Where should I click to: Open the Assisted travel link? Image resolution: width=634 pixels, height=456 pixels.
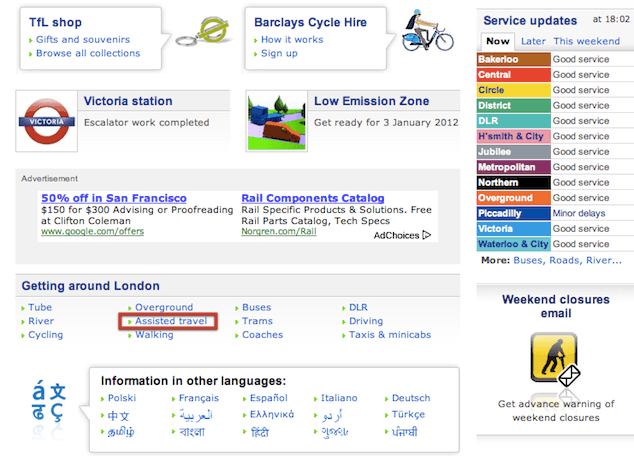point(171,321)
